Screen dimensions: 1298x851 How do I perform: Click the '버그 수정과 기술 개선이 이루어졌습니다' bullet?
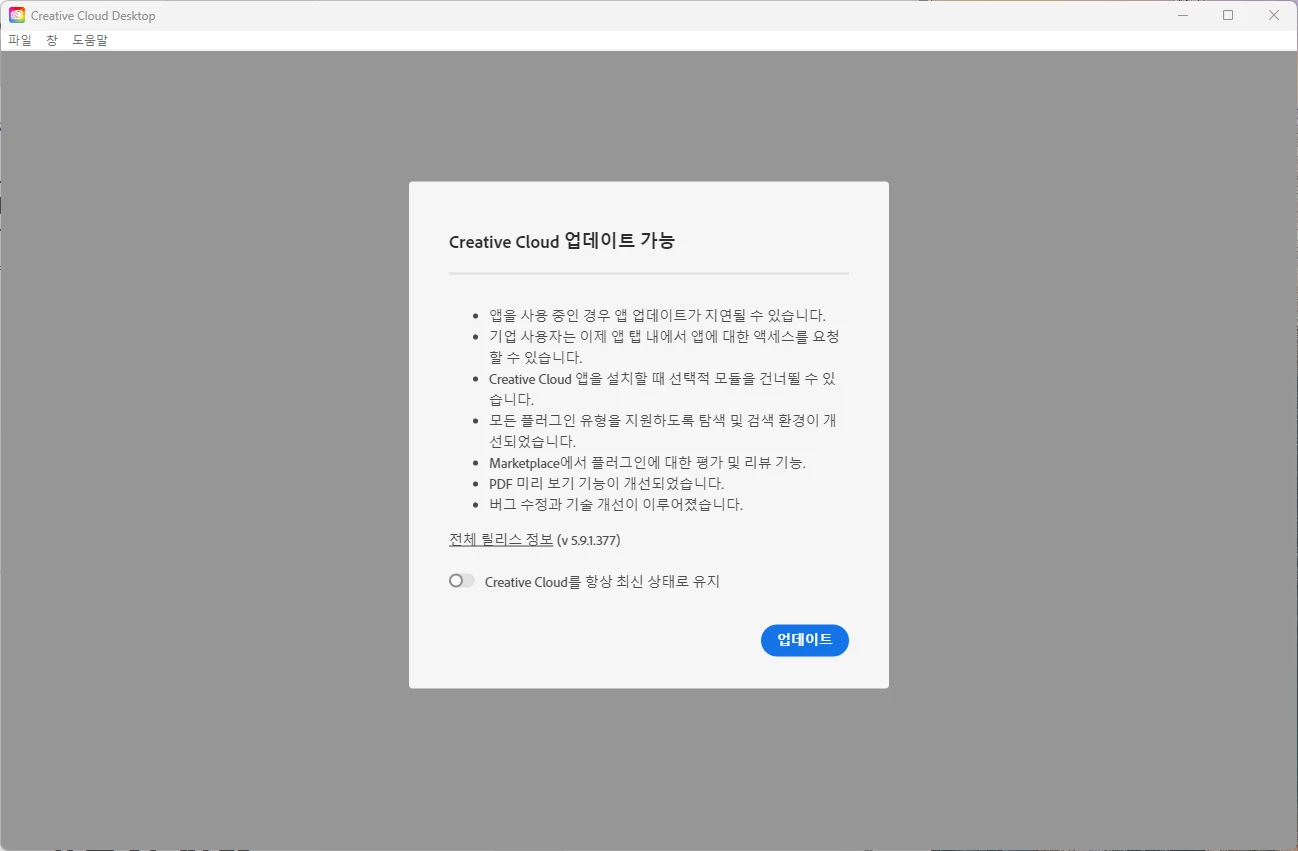pos(616,504)
